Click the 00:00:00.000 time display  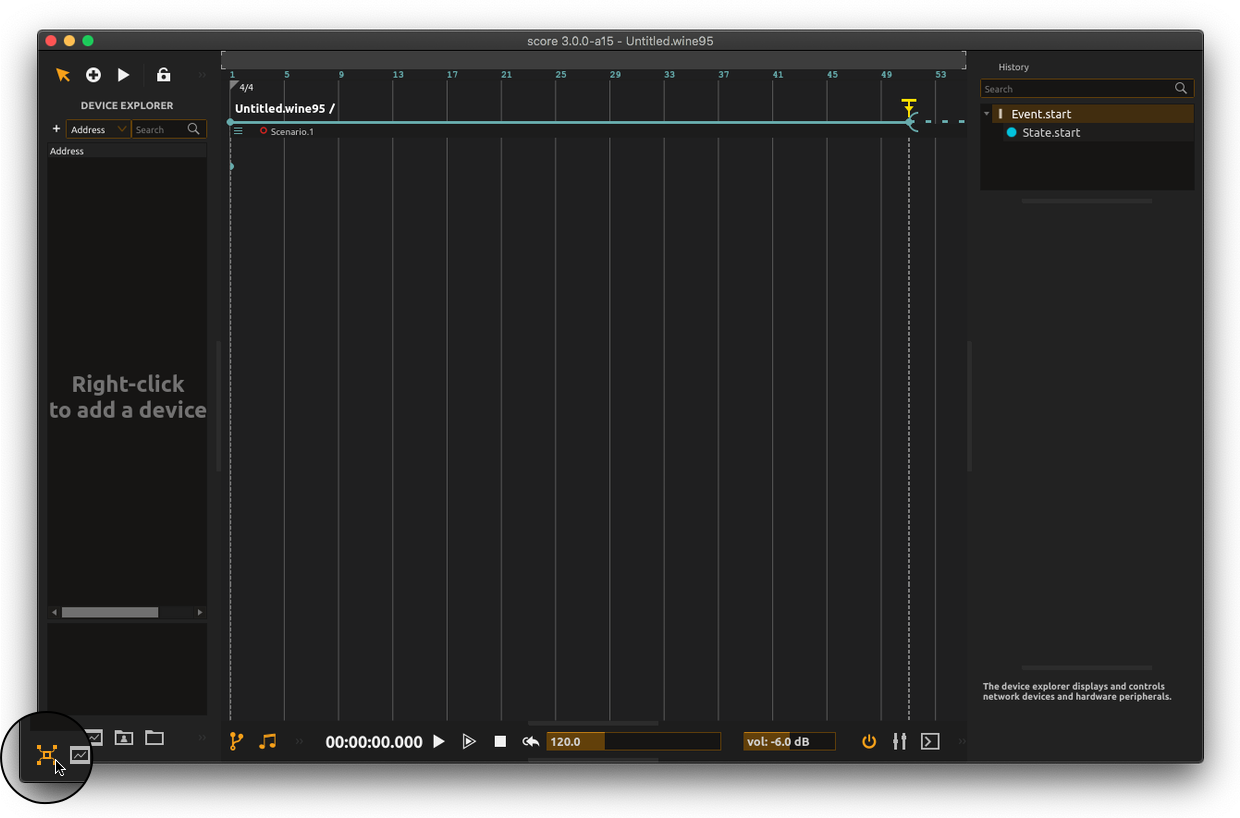(374, 742)
